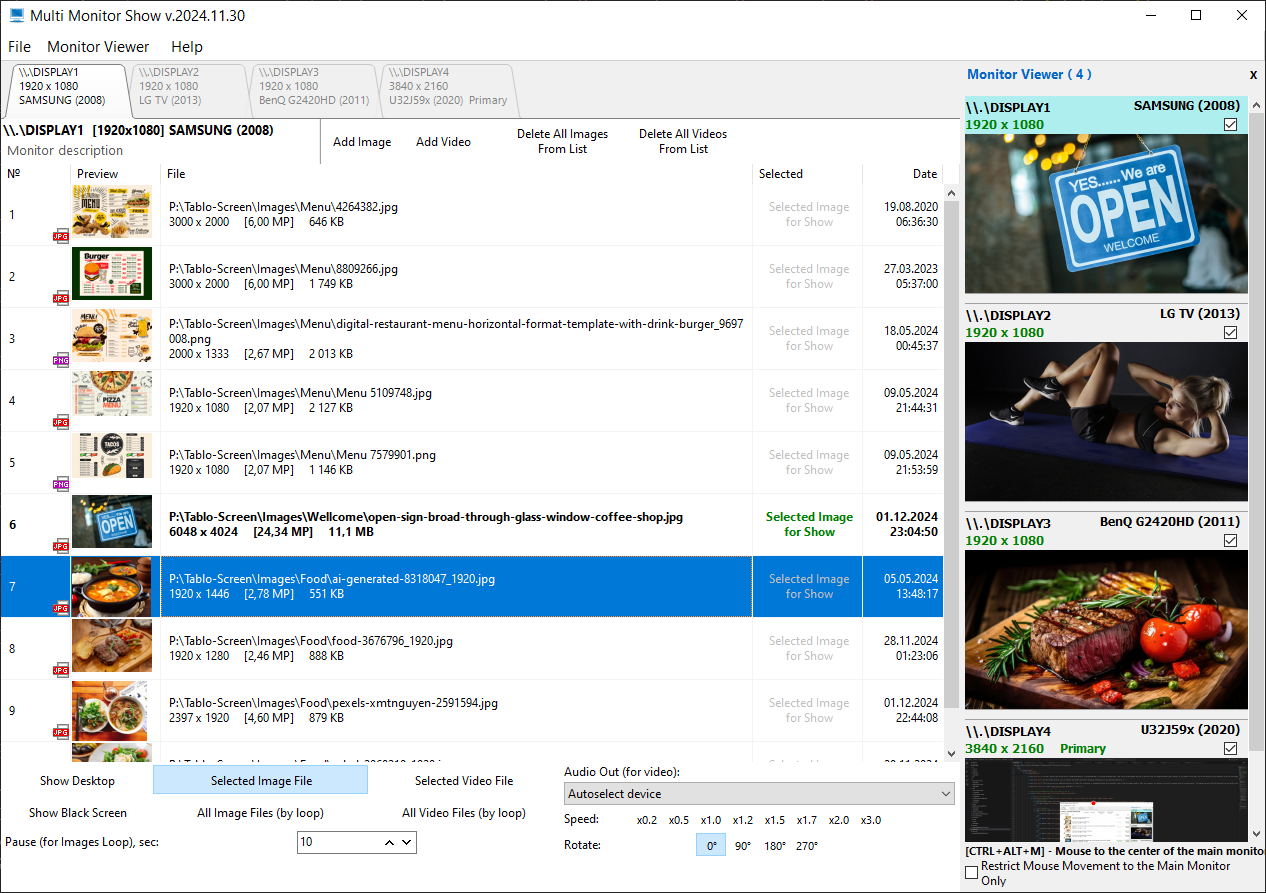Click the open sign thumbnail in row 6
Image resolution: width=1266 pixels, height=893 pixels.
coord(112,521)
